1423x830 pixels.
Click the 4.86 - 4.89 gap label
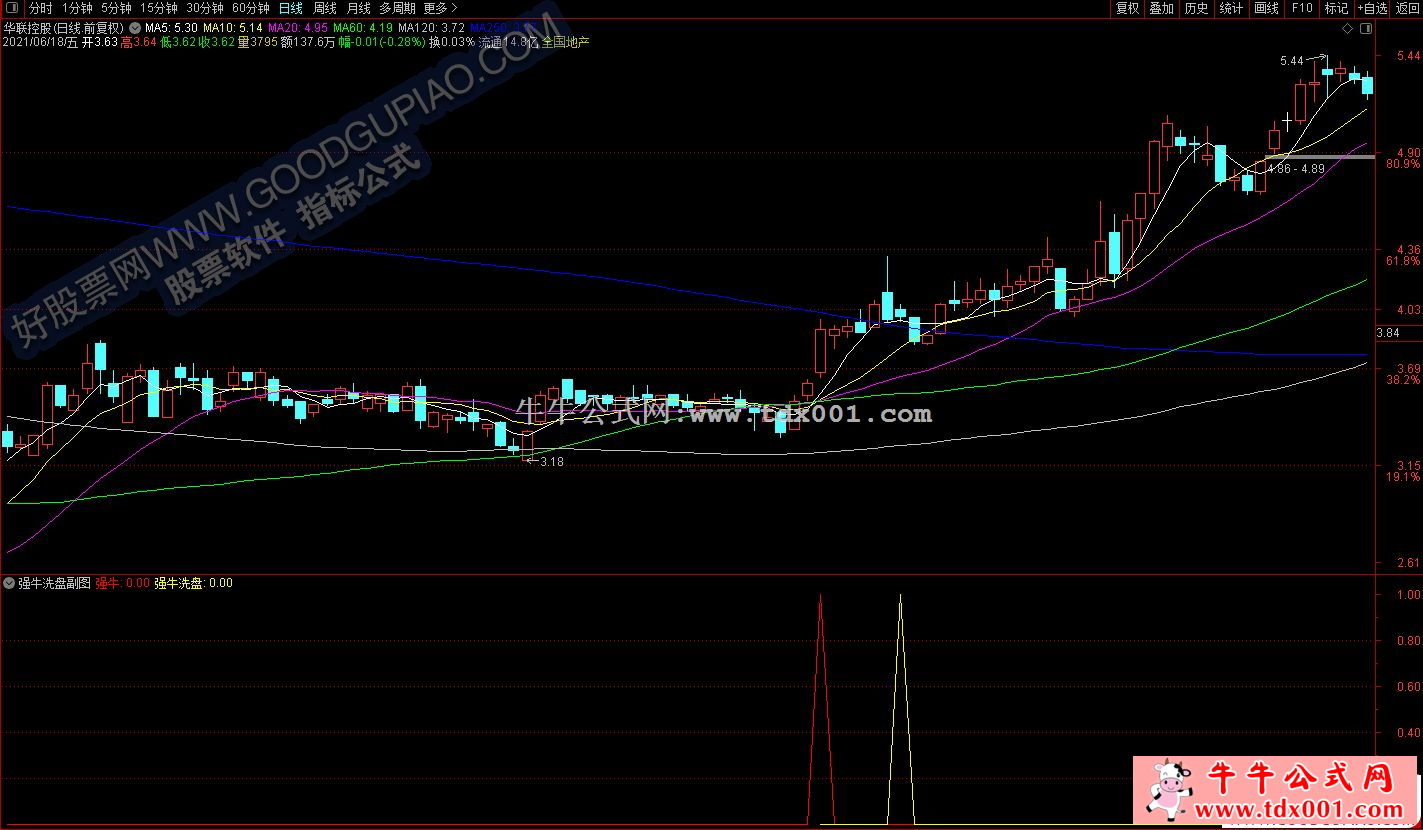click(x=1295, y=169)
